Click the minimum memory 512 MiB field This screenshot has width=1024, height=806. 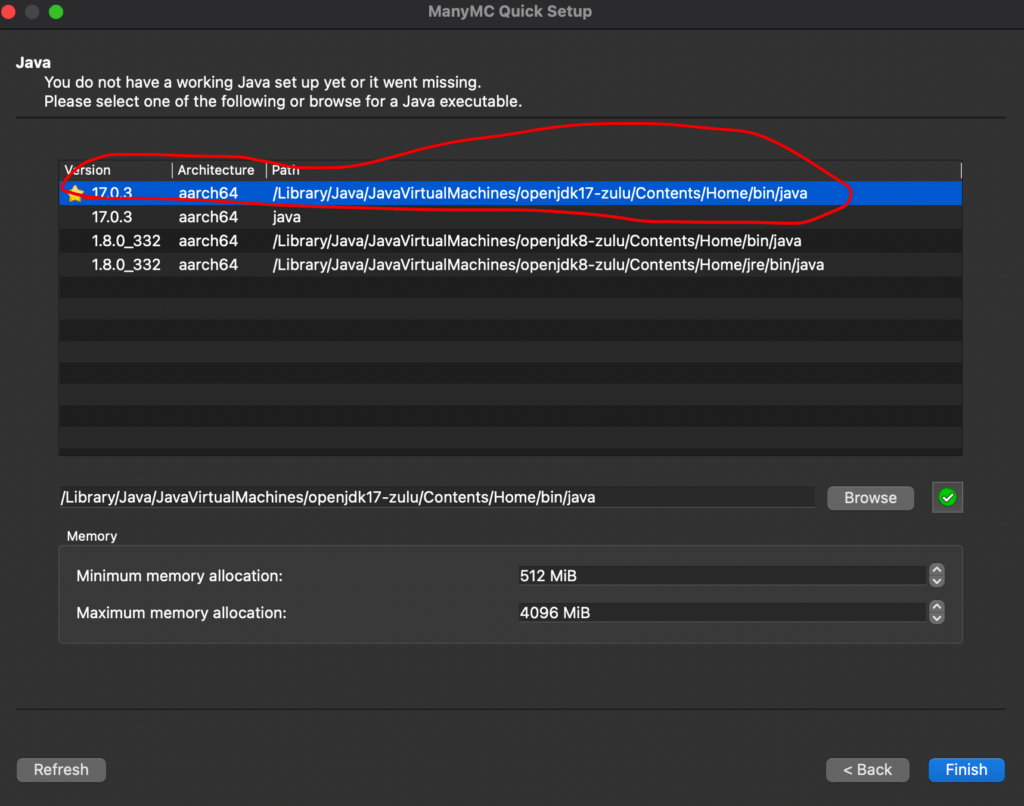coord(722,575)
